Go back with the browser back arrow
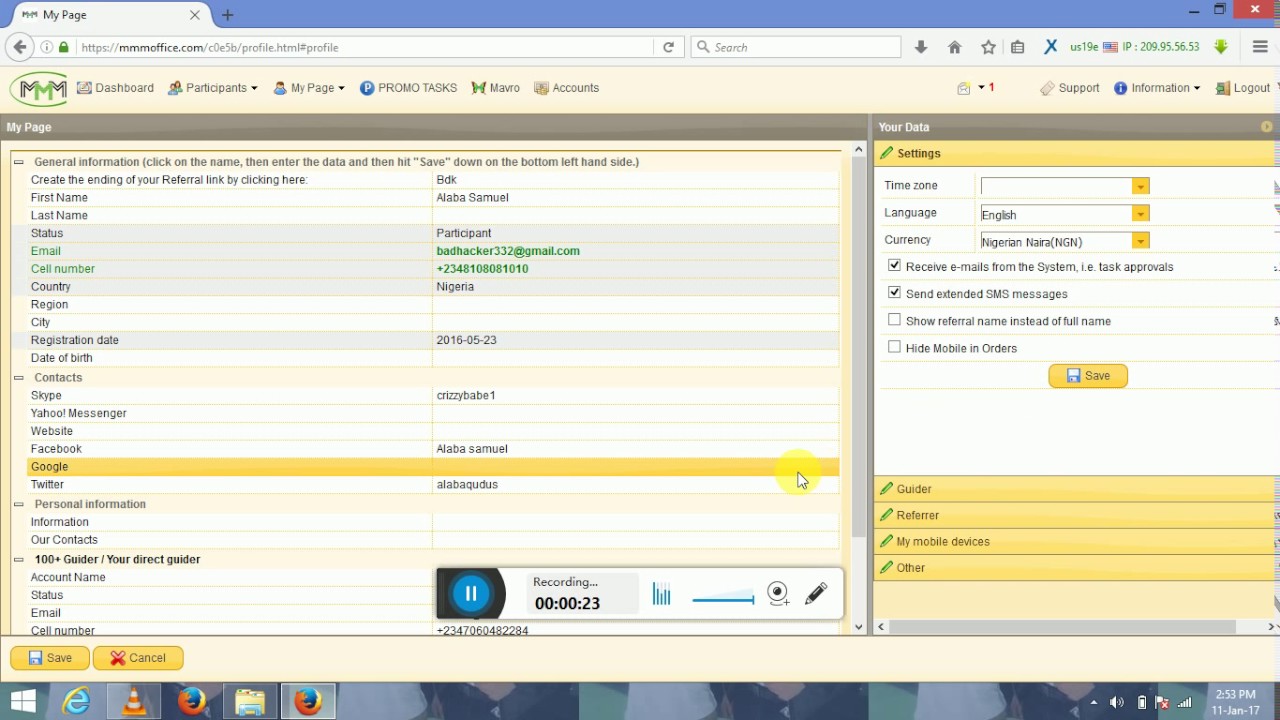This screenshot has width=1280, height=720. [x=20, y=47]
